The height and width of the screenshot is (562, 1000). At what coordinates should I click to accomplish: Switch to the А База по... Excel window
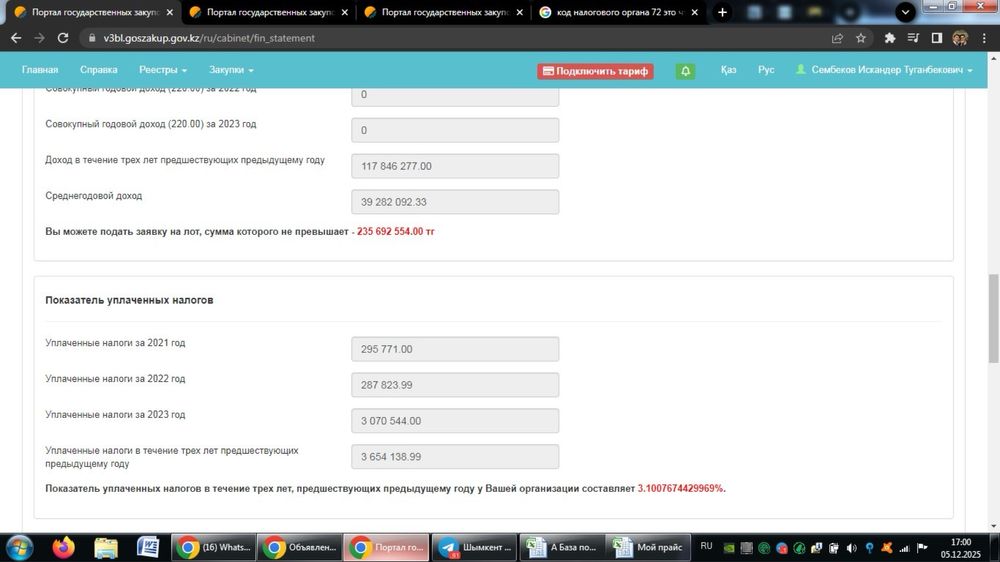click(562, 547)
